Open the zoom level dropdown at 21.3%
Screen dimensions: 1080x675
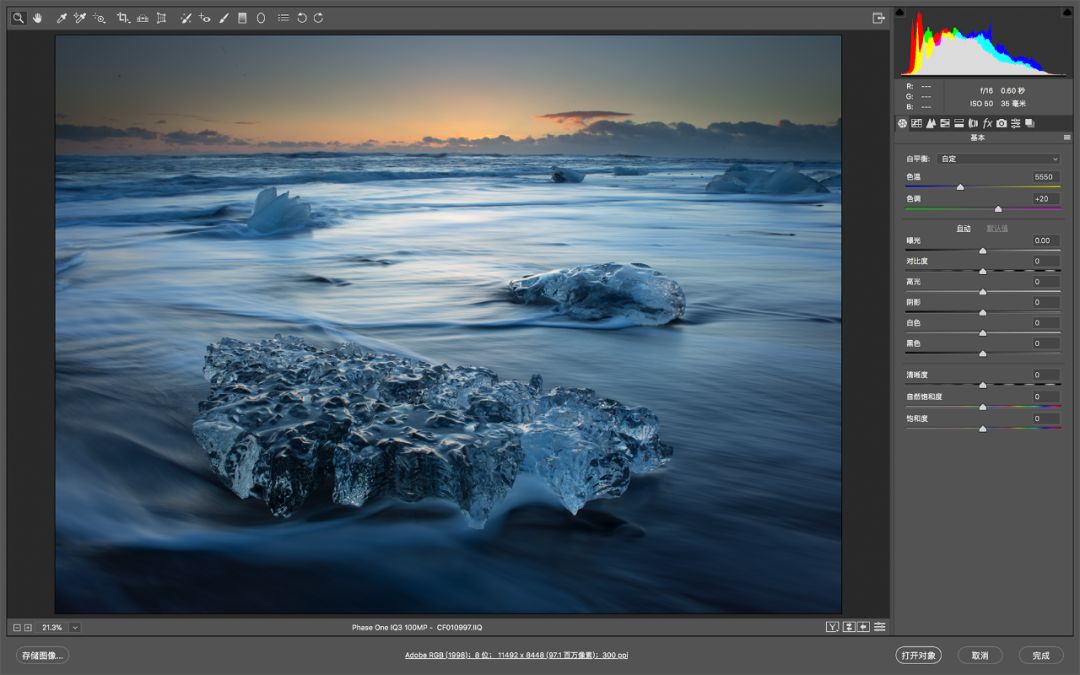click(x=75, y=627)
